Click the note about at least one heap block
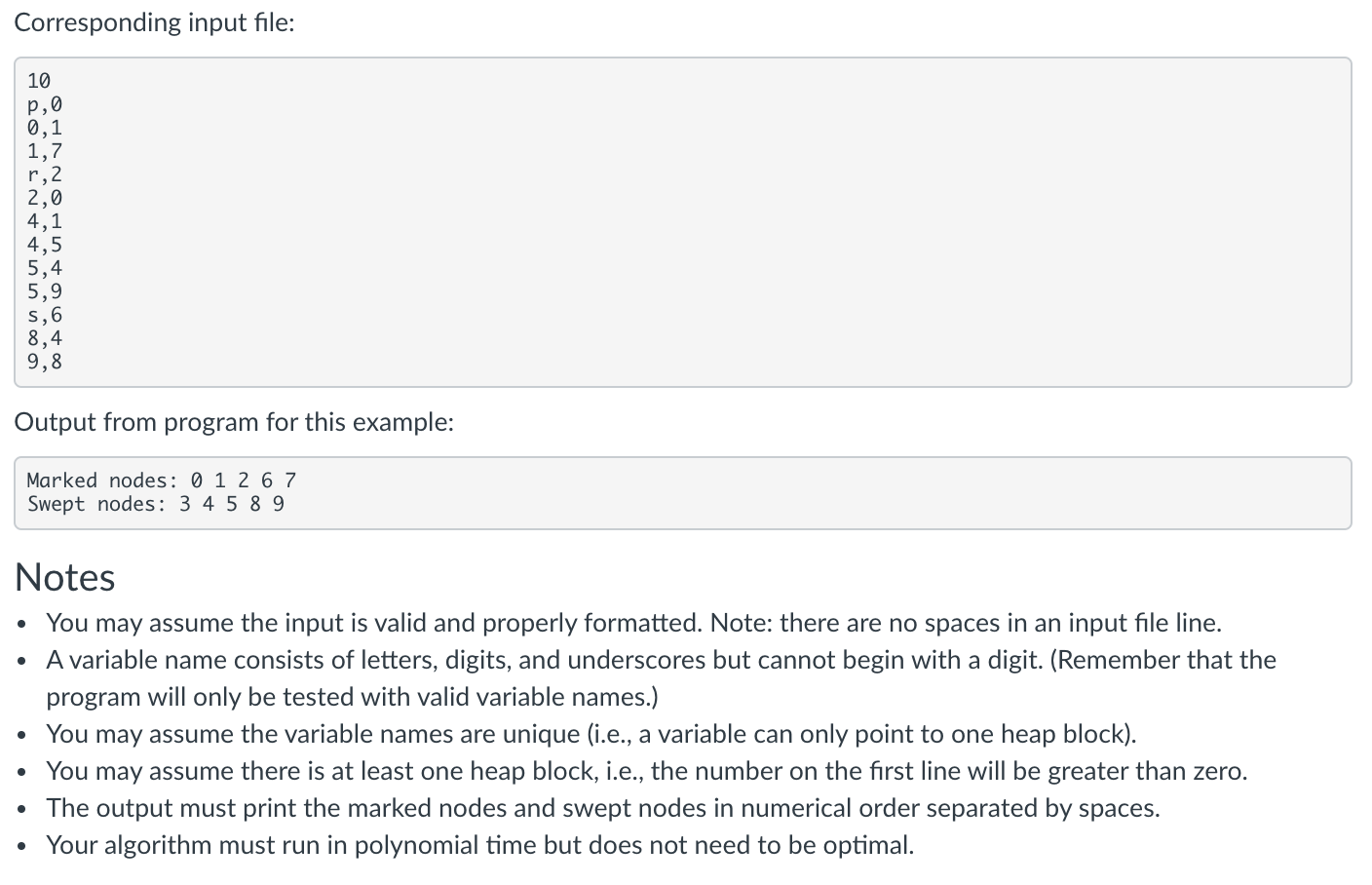Viewport: 1372px width, 885px height. pos(647,771)
